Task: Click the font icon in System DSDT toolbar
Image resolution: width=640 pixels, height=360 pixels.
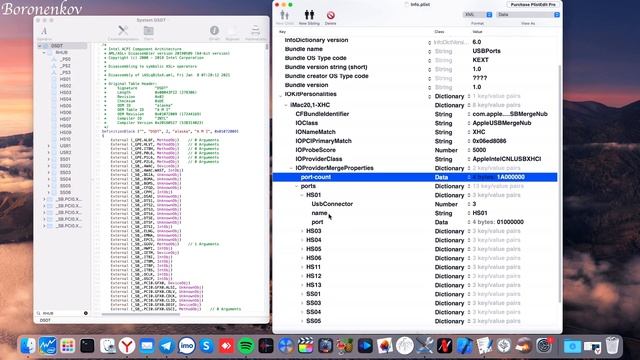Action: [x=44, y=31]
